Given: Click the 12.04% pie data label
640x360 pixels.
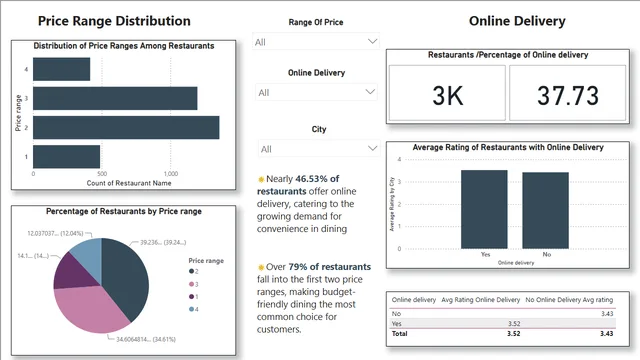Looking at the screenshot, I should [55, 233].
